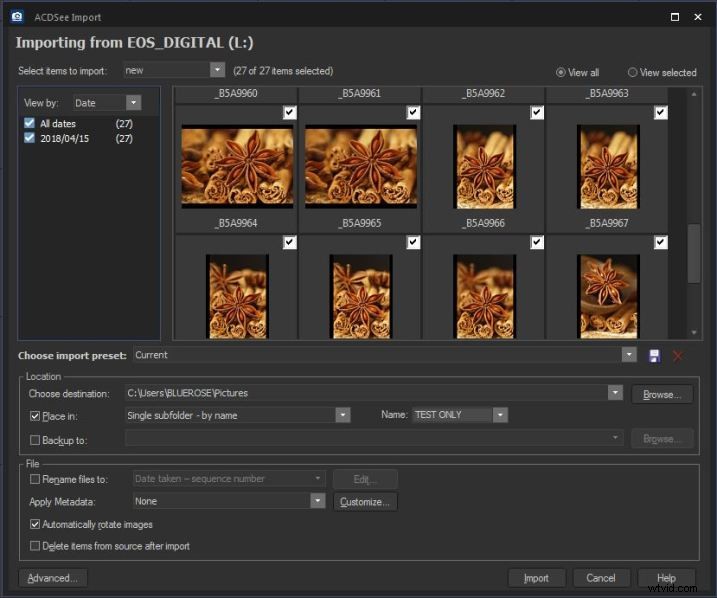Click the thumbnail pane vertical scrollbar thumb
This screenshot has width=717, height=598.
tap(694, 253)
